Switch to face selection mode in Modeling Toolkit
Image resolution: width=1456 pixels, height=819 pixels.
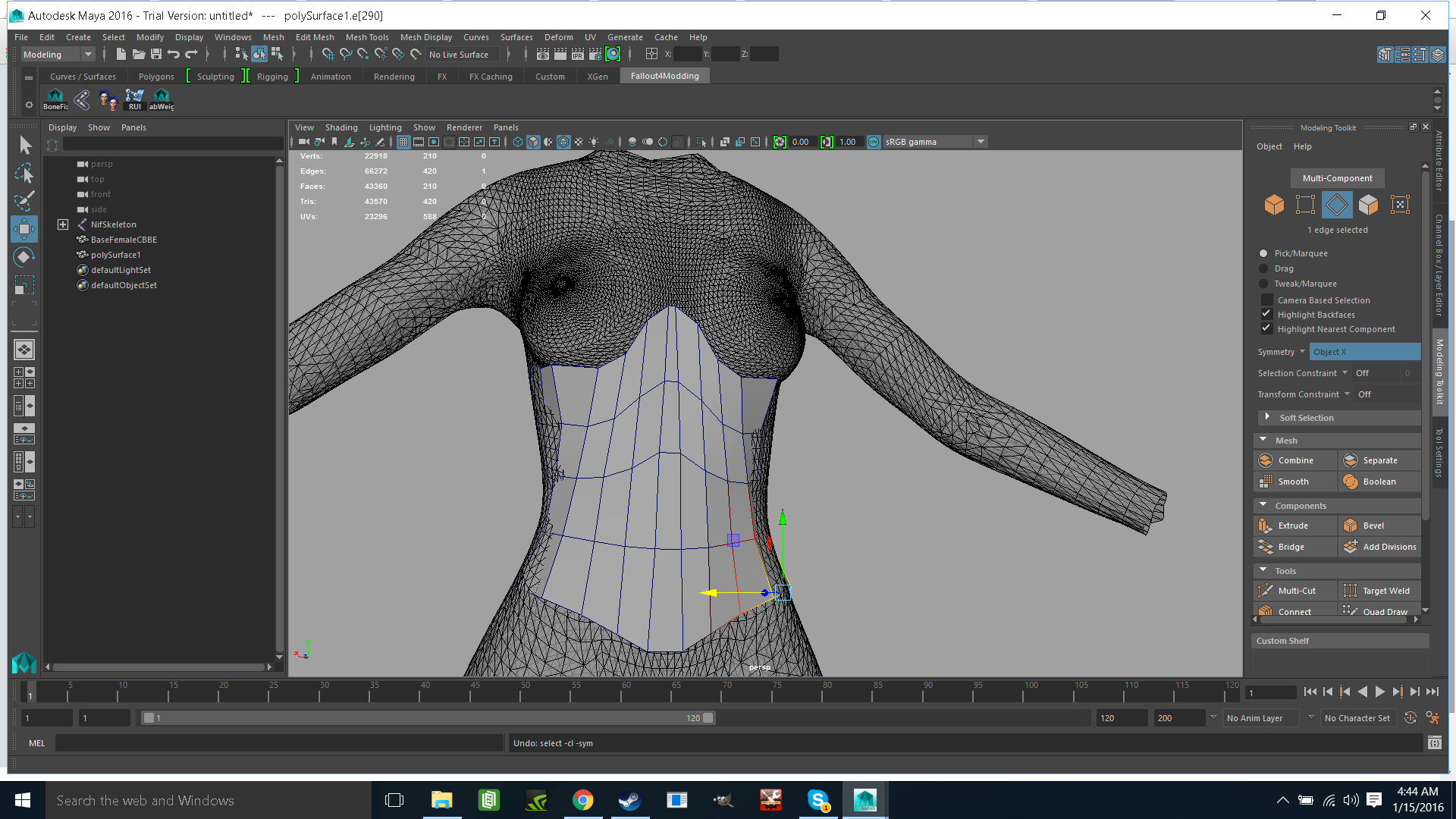tap(1368, 204)
